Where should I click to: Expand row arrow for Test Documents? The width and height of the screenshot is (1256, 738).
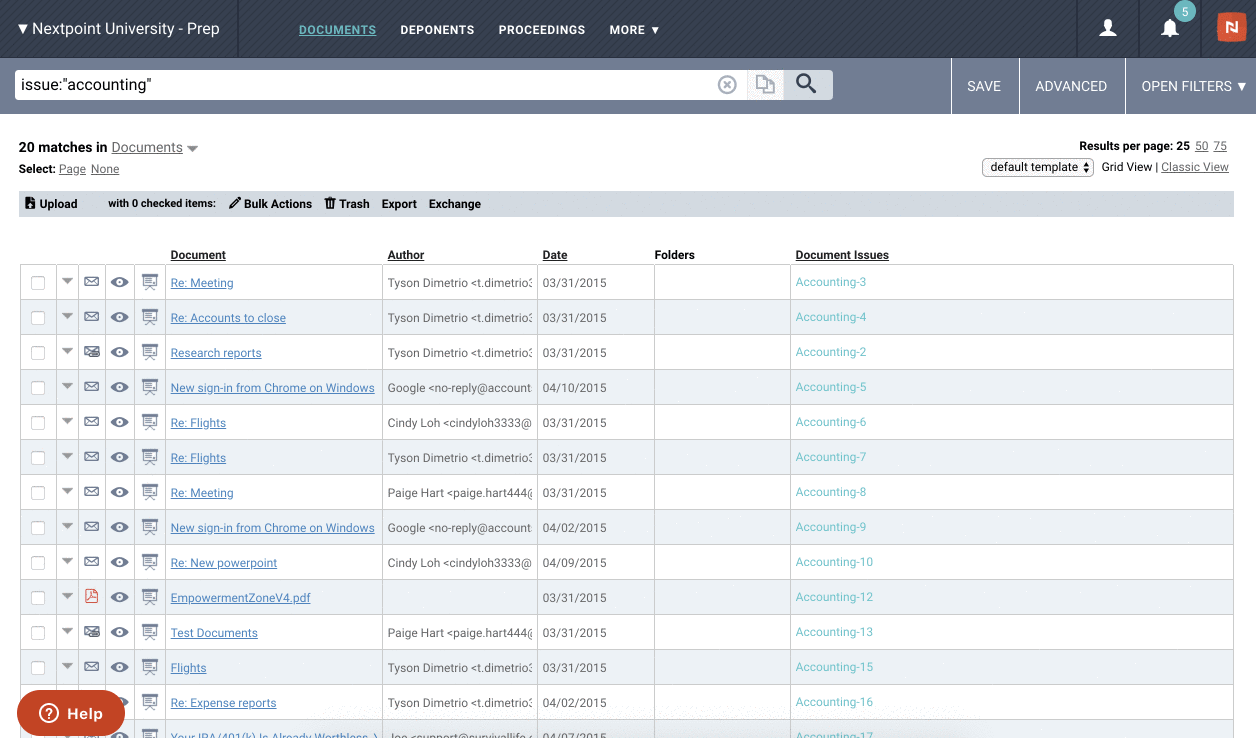67,631
